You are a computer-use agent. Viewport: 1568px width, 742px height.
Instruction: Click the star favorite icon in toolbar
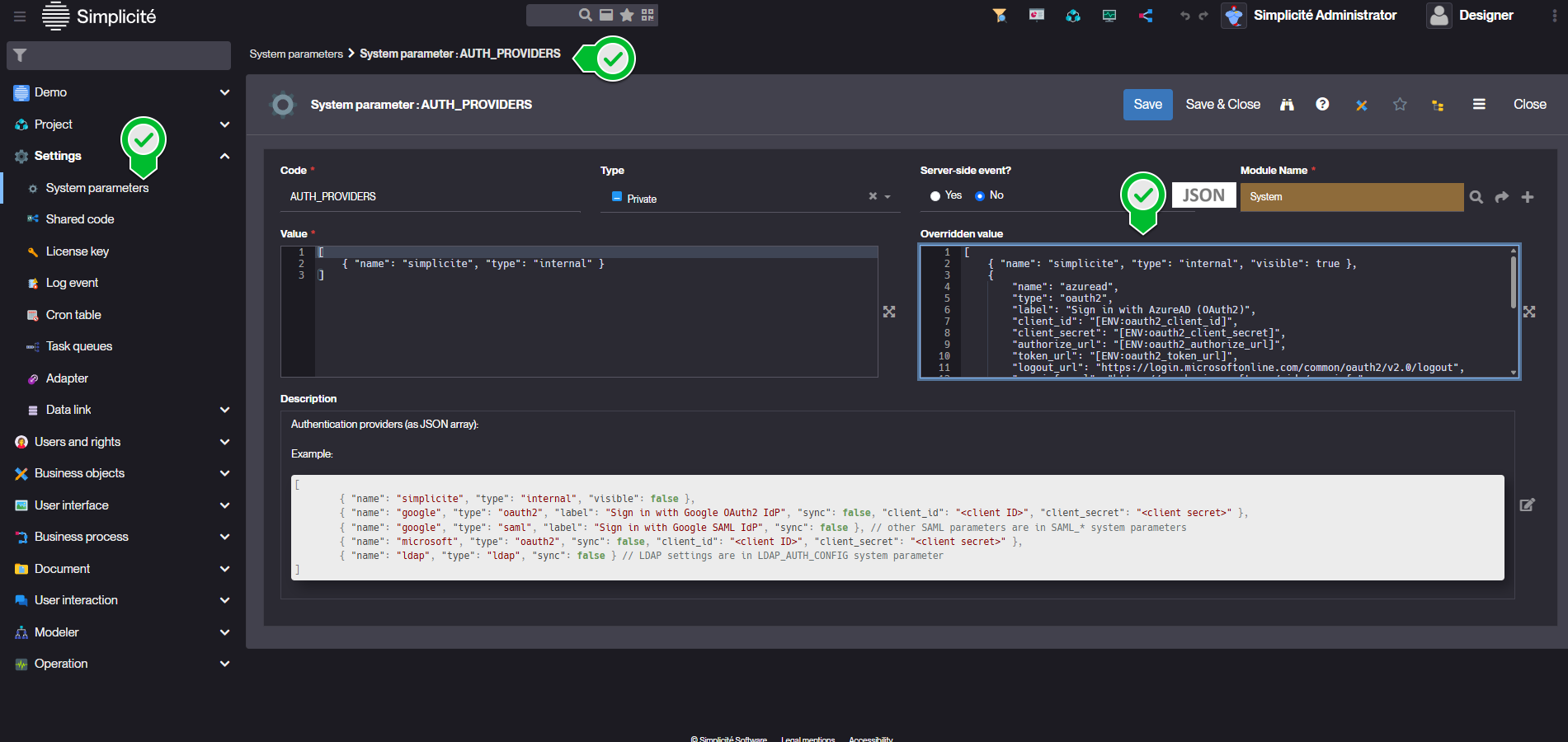[x=1400, y=105]
